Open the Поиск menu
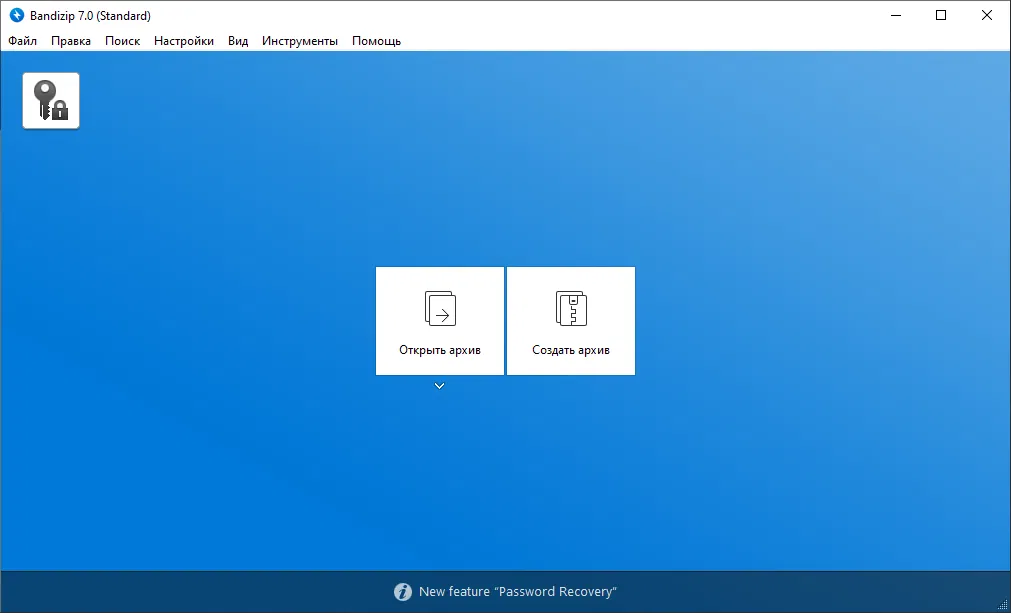1011x613 pixels. [x=123, y=41]
